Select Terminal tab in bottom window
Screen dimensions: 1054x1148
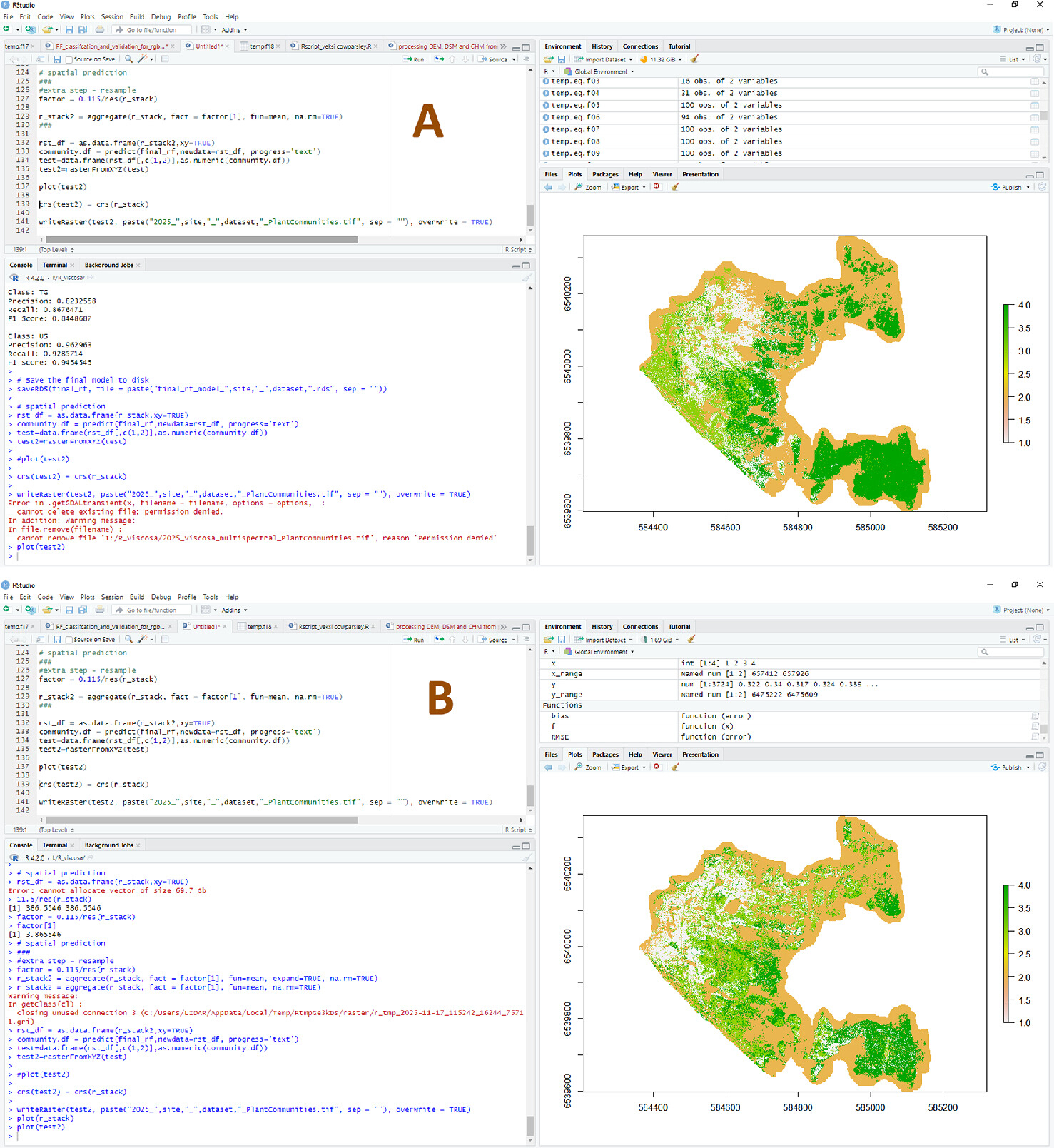[x=55, y=845]
